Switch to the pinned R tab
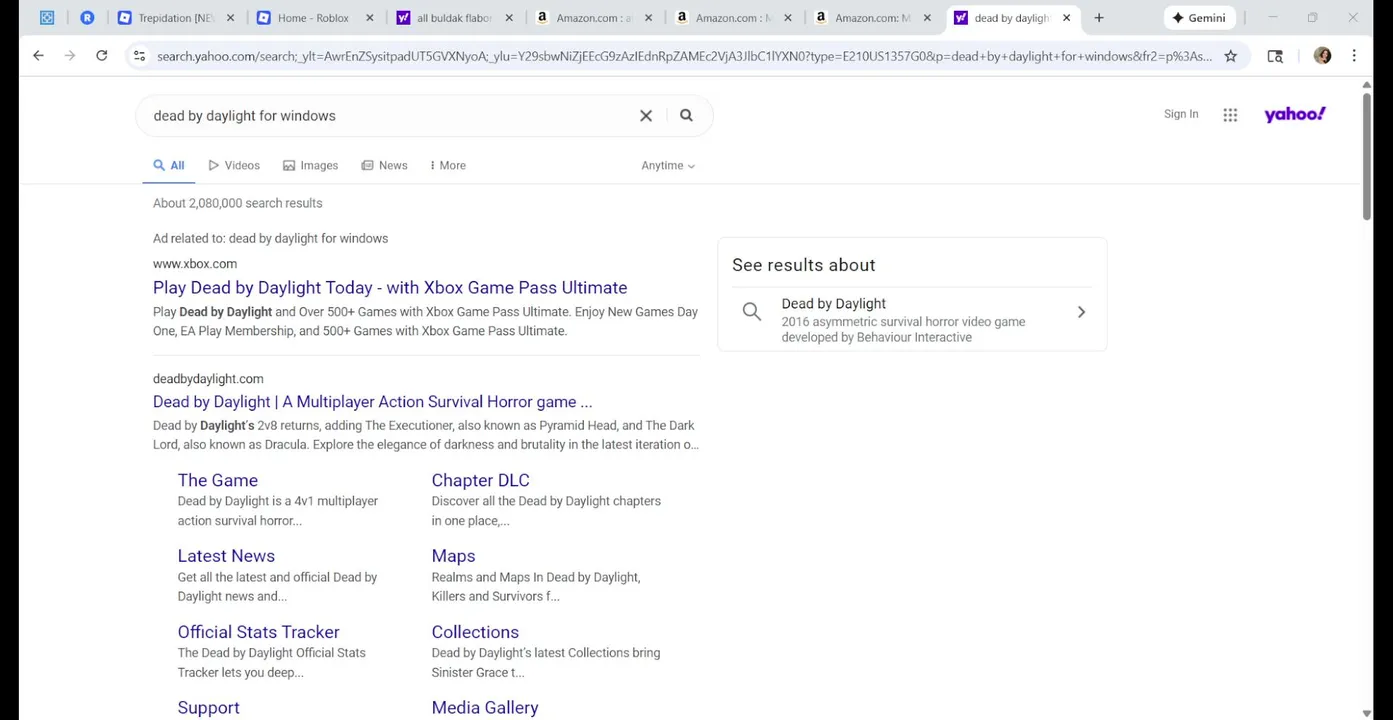Screen dimensions: 1393x720 click(x=87, y=18)
